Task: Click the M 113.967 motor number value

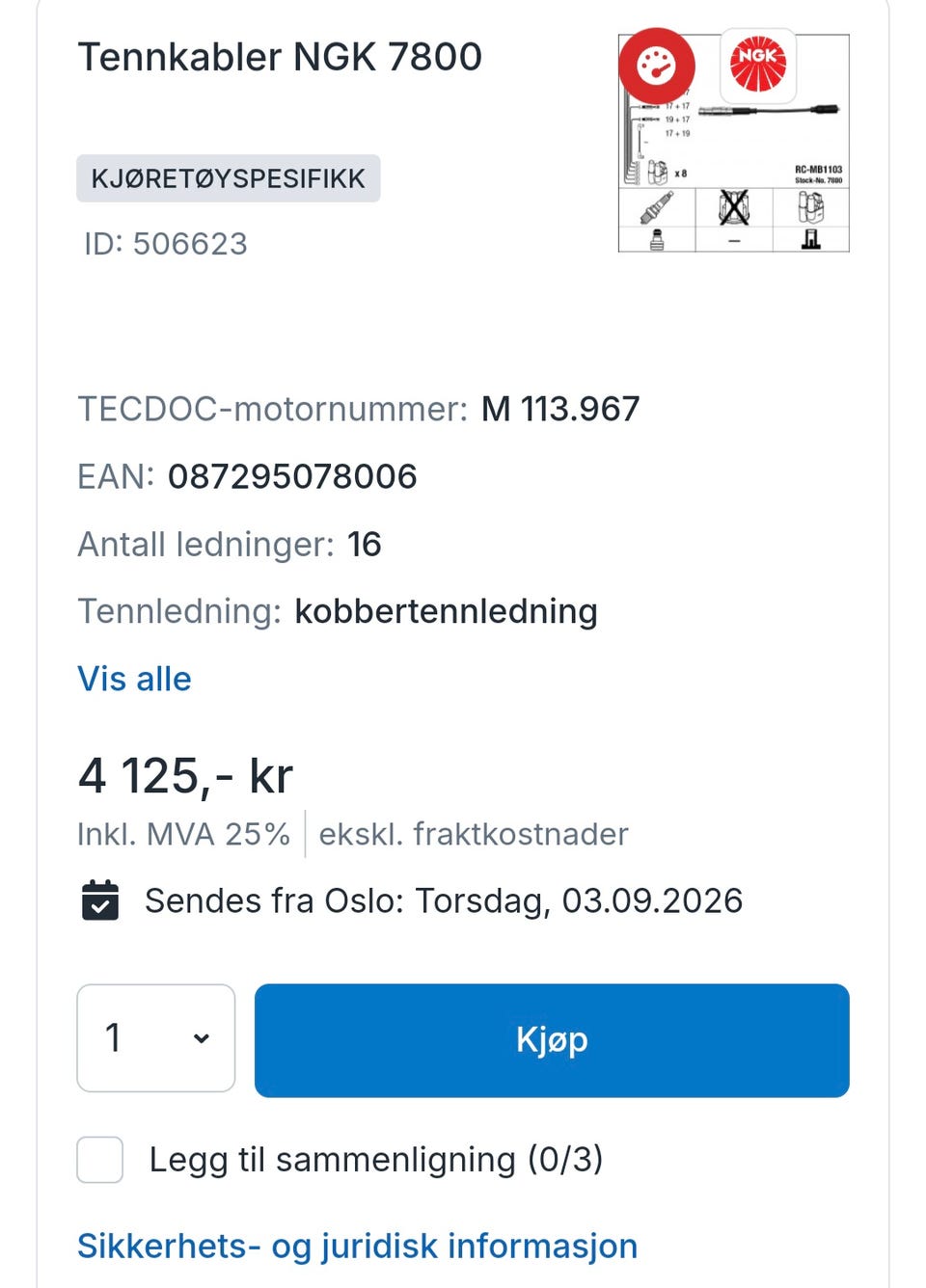Action: click(560, 409)
